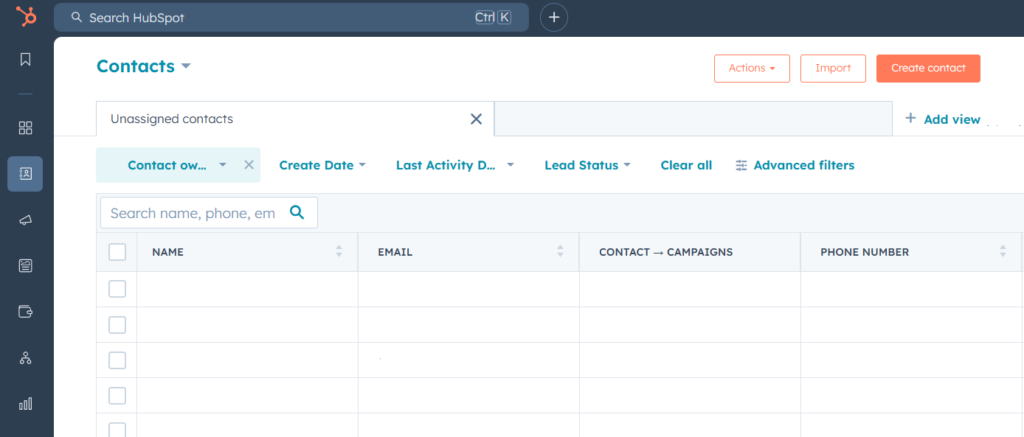Click the search name, phone, email field
Image resolution: width=1024 pixels, height=437 pixels.
click(x=193, y=213)
